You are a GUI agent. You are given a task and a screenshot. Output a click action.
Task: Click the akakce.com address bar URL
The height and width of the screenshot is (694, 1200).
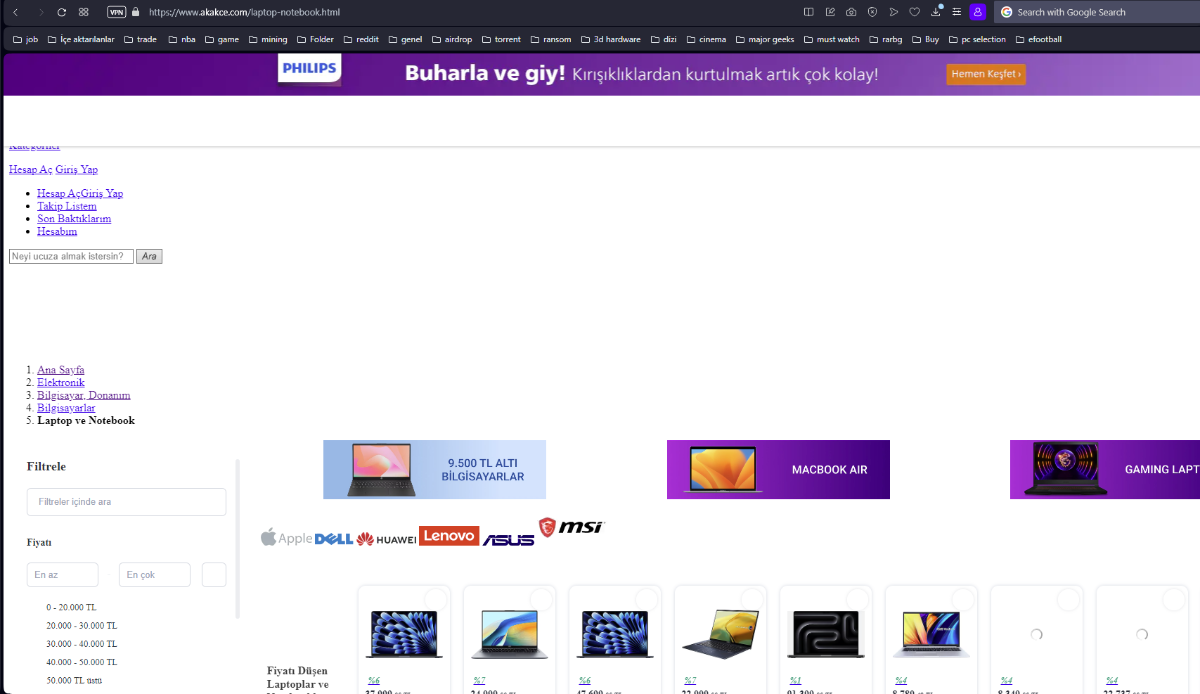point(244,12)
